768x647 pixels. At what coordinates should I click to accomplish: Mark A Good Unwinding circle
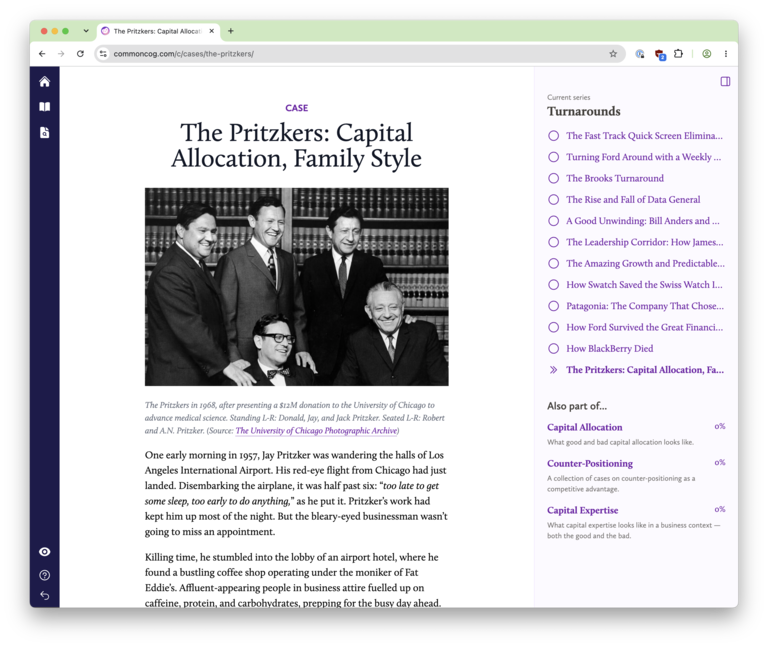pos(553,221)
